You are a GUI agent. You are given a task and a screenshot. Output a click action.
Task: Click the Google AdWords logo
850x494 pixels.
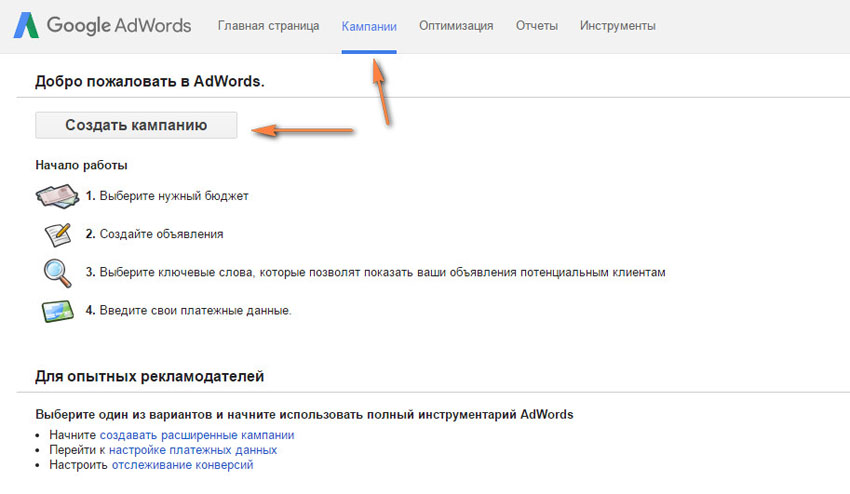click(102, 25)
